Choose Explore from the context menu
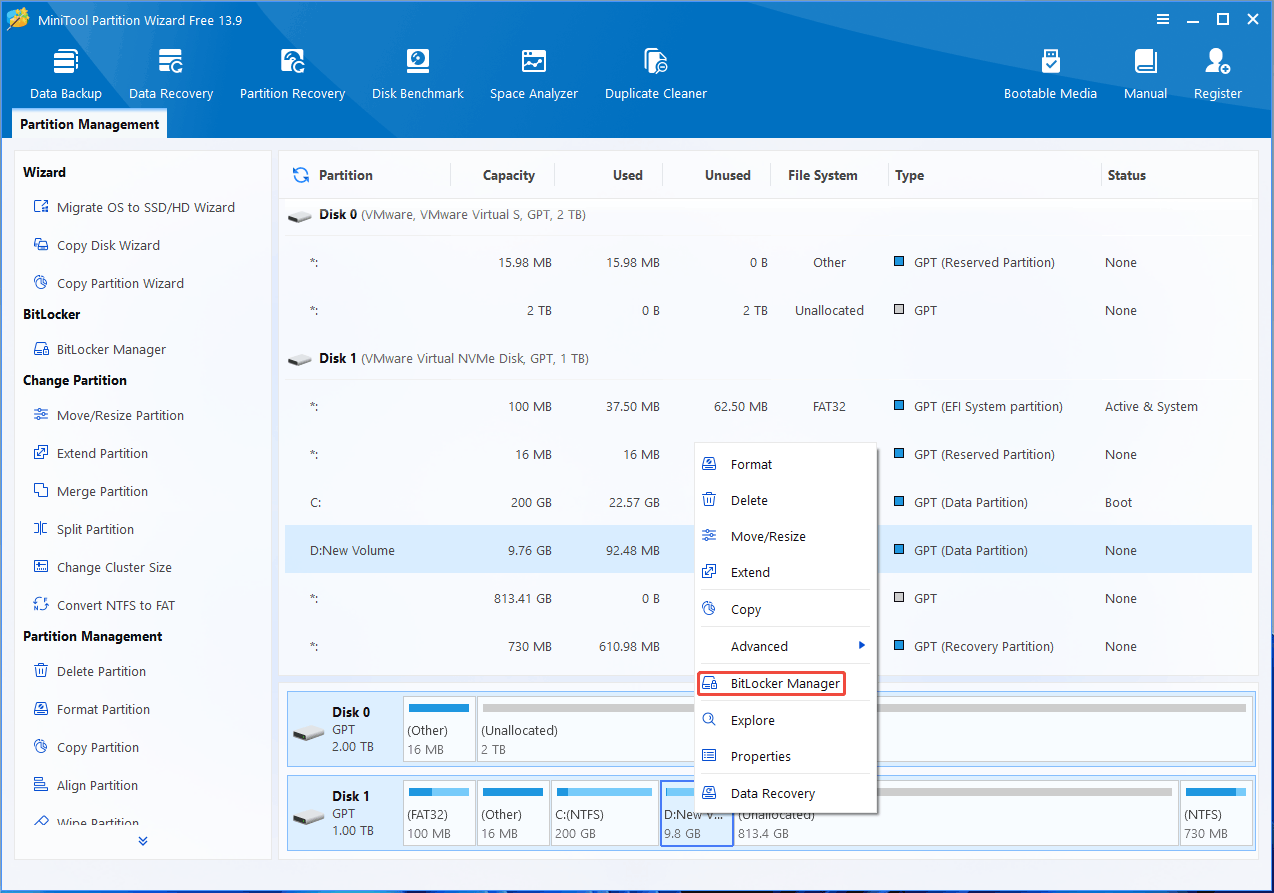Screen dimensions: 1274x893 click(785, 720)
